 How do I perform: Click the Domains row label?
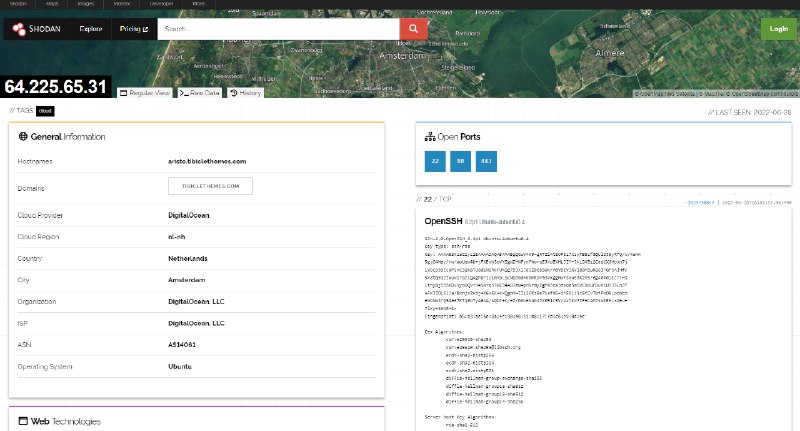[x=31, y=188]
